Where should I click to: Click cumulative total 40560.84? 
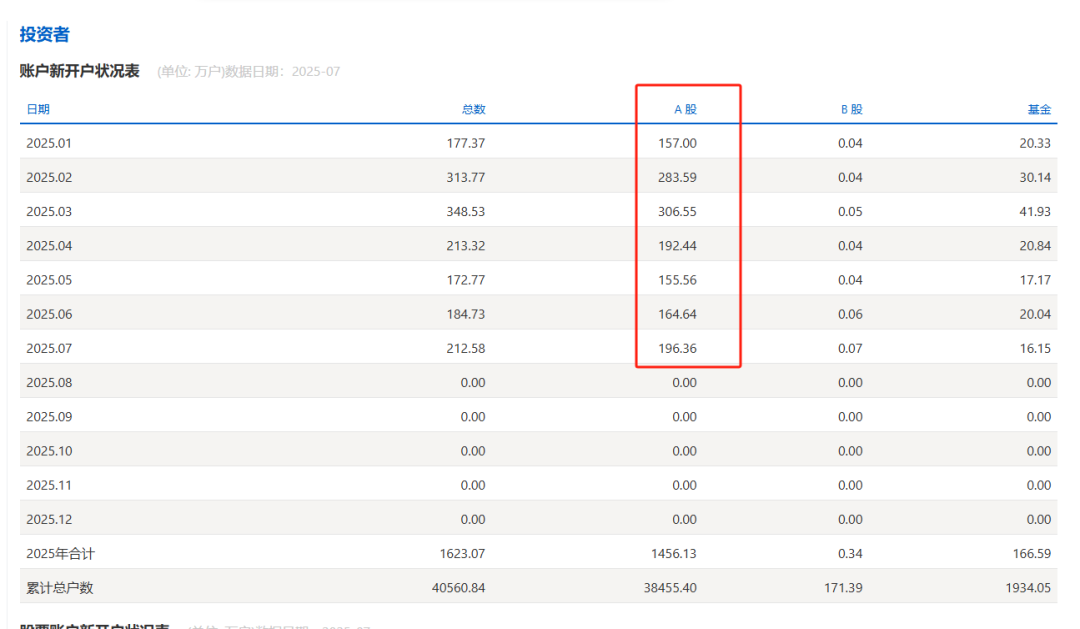click(458, 588)
